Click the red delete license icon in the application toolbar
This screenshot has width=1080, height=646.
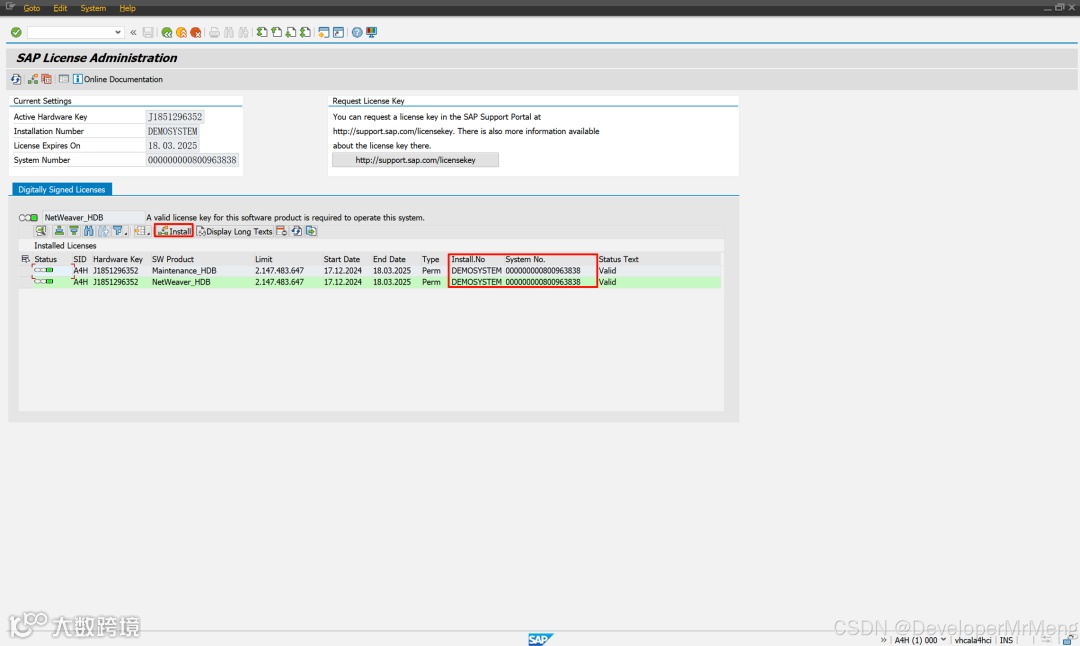pyautogui.click(x=46, y=79)
